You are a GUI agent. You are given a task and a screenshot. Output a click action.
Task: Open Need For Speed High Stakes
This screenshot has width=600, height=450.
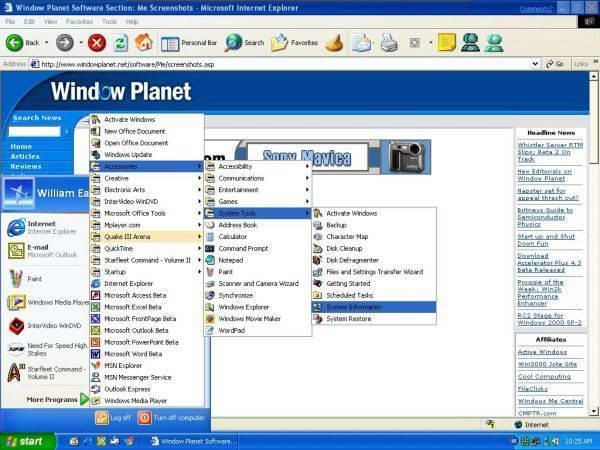click(48, 349)
